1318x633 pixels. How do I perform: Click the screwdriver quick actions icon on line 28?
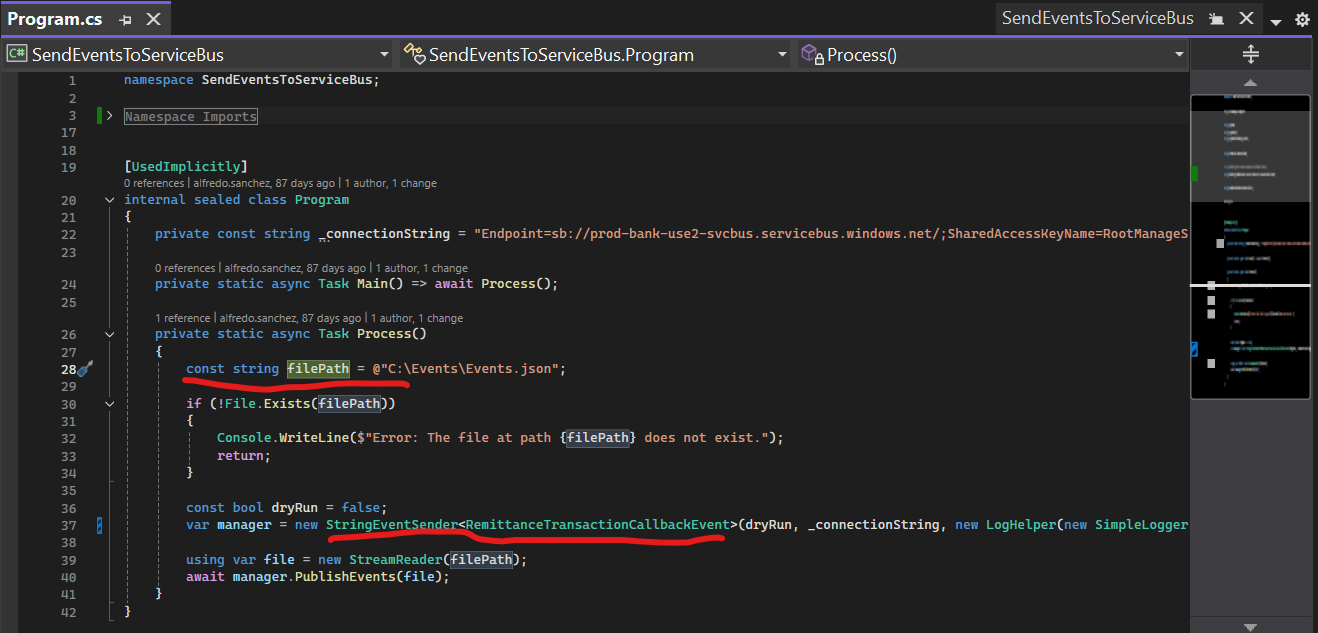85,369
